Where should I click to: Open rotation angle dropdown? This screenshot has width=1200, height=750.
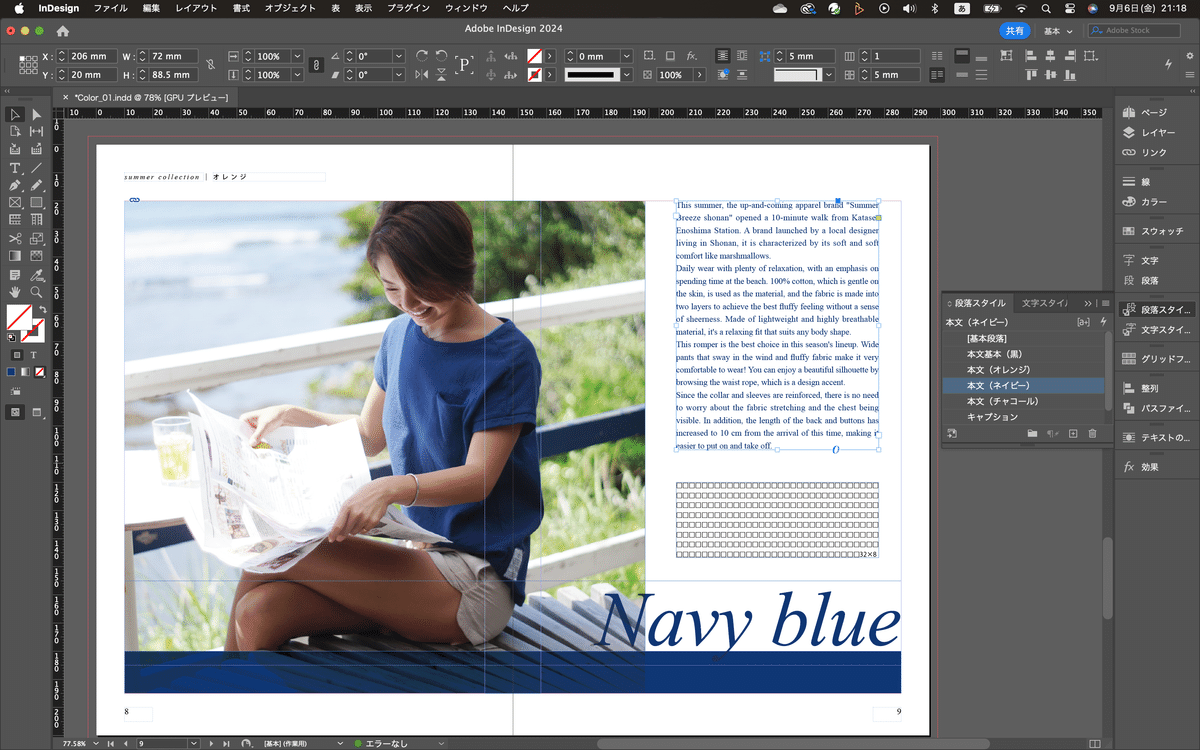399,57
